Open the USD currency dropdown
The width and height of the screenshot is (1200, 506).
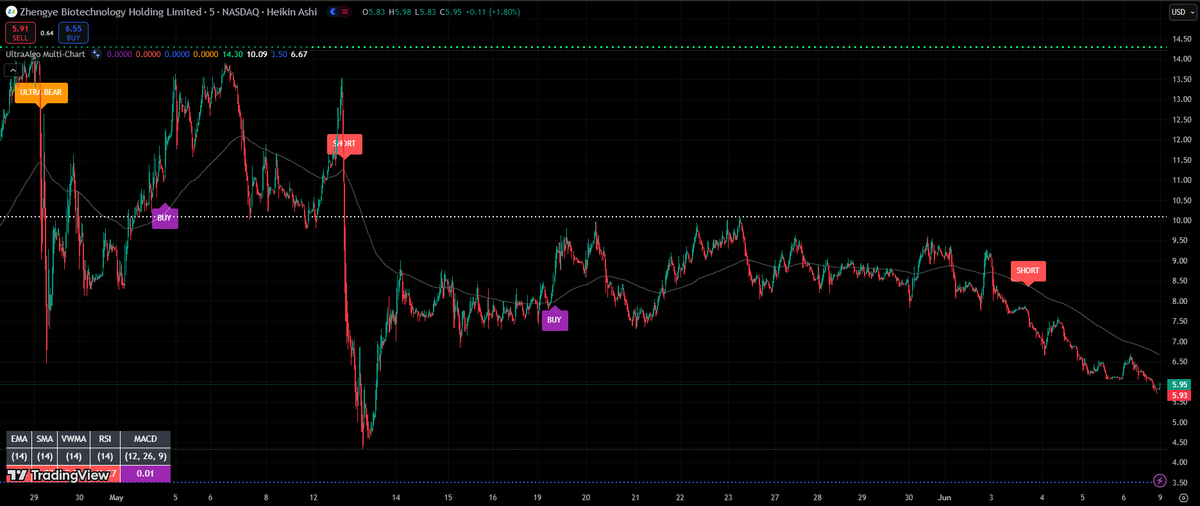[1181, 12]
